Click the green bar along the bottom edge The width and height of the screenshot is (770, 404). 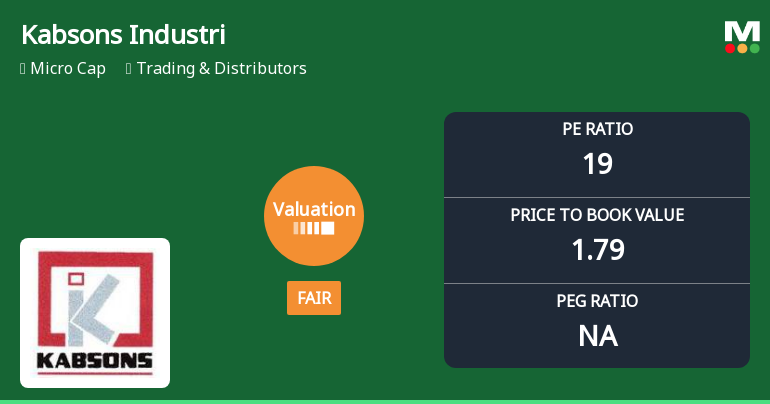385,401
